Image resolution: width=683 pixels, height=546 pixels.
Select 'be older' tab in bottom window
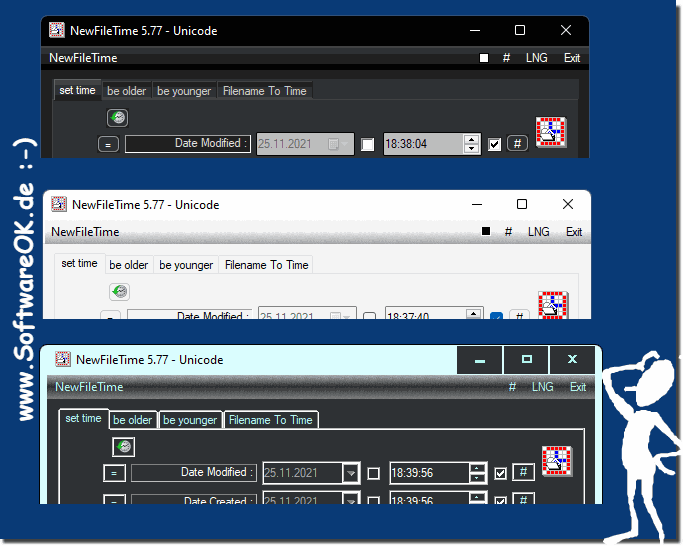(132, 420)
